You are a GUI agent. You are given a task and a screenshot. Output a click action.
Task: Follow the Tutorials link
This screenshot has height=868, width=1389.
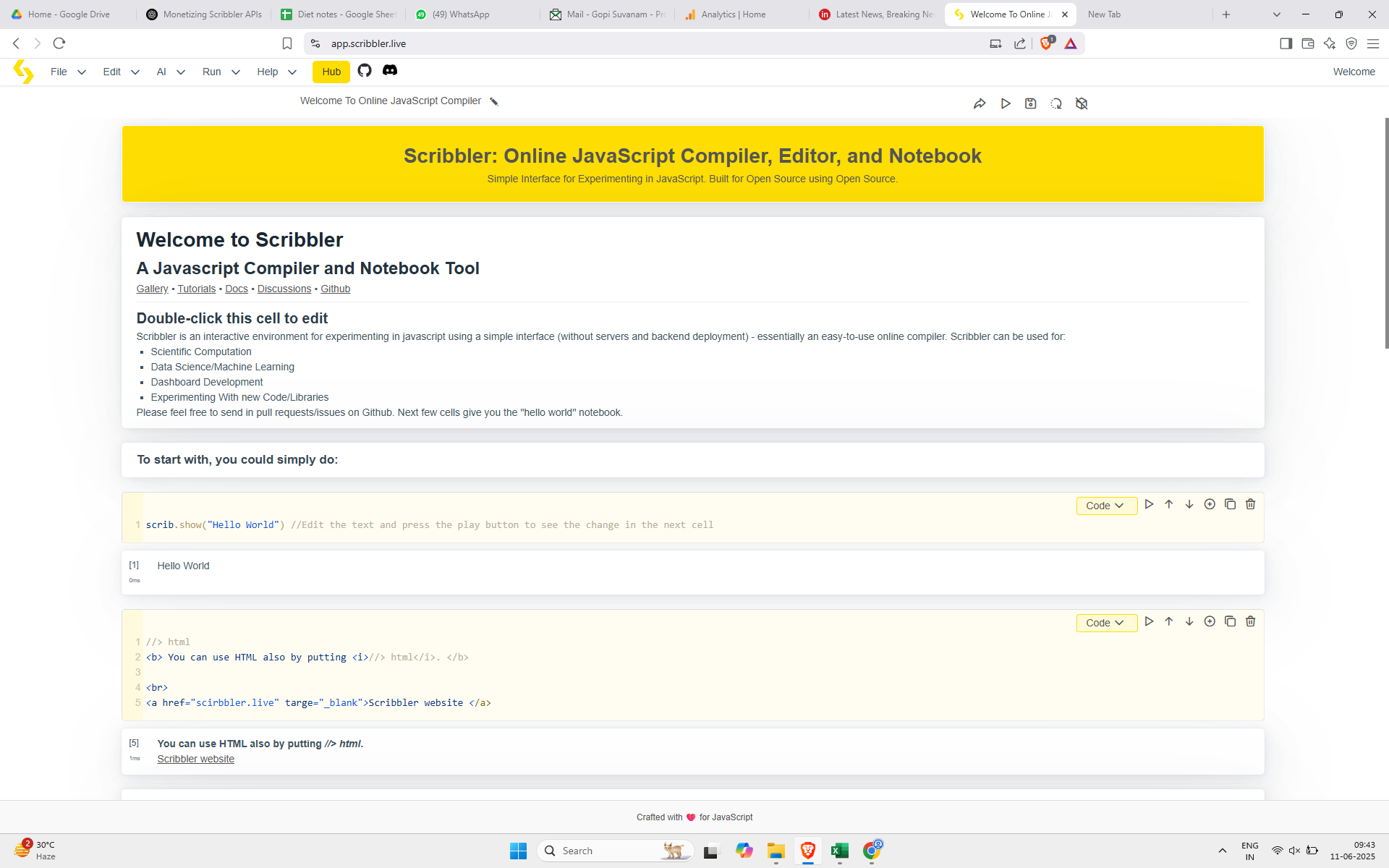pyautogui.click(x=196, y=289)
